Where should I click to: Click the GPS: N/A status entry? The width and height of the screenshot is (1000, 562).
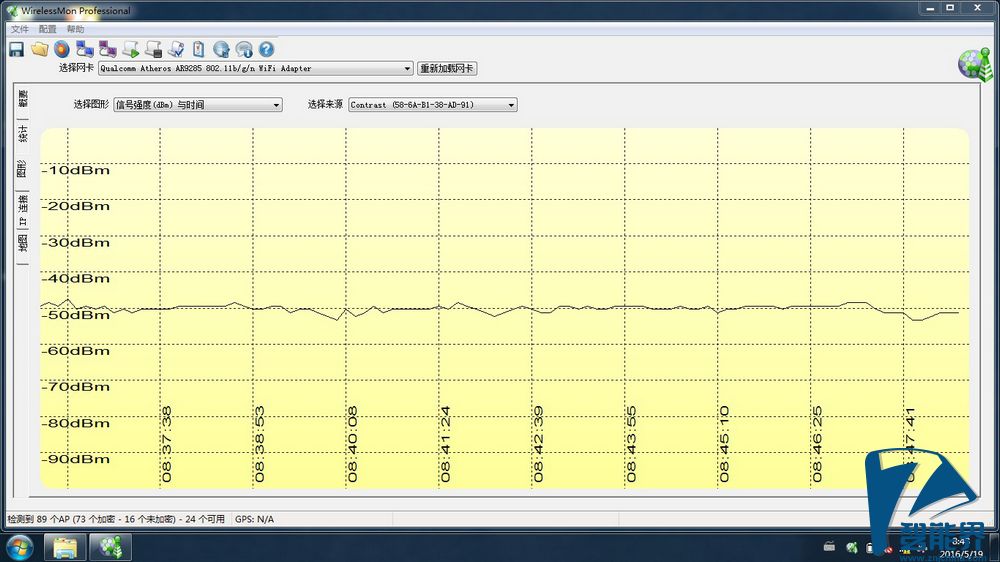click(x=254, y=519)
